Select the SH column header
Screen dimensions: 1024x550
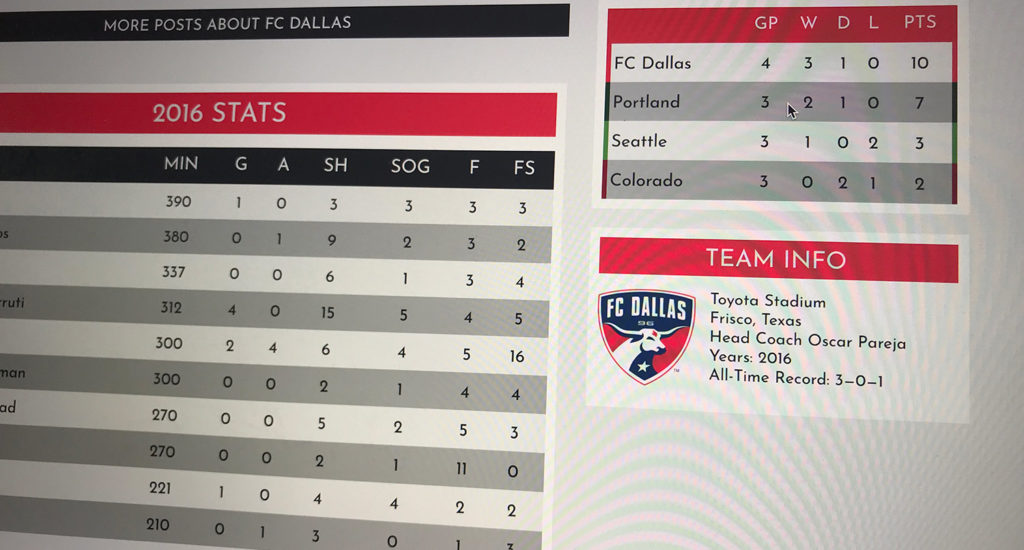[335, 165]
